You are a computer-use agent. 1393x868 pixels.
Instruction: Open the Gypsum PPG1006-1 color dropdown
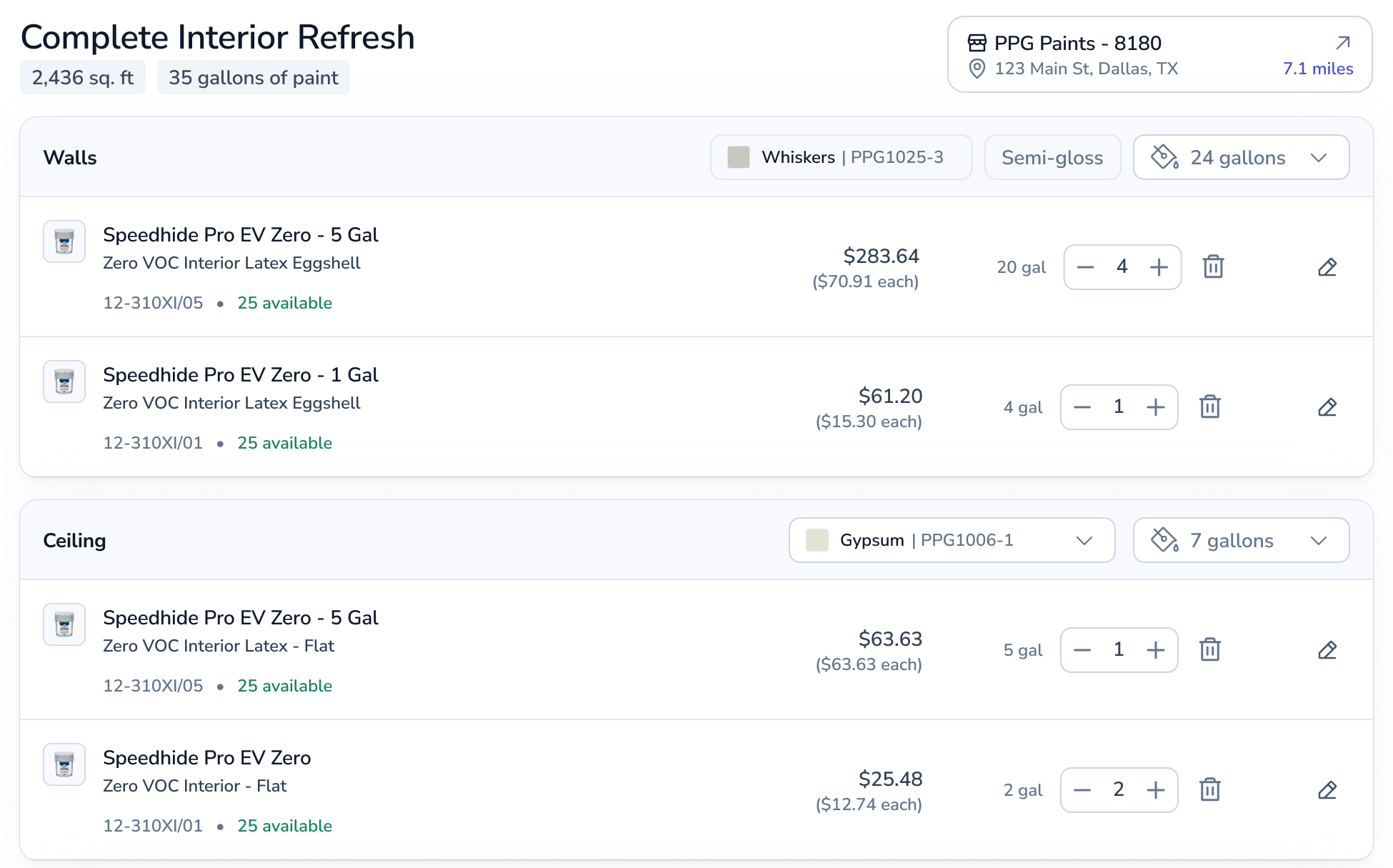[952, 540]
